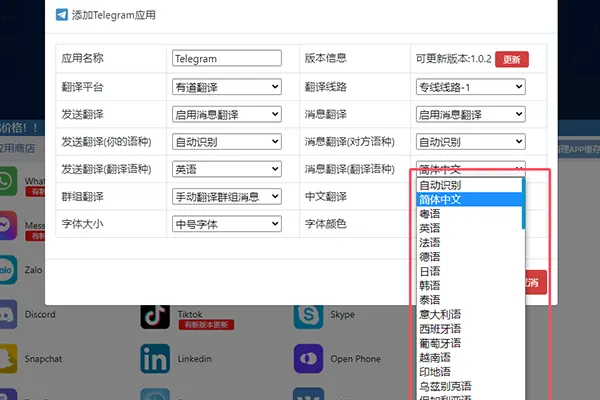Open the 发送翻译(你的语种) 自动识别 dropdown
This screenshot has width=600, height=400.
click(227, 142)
